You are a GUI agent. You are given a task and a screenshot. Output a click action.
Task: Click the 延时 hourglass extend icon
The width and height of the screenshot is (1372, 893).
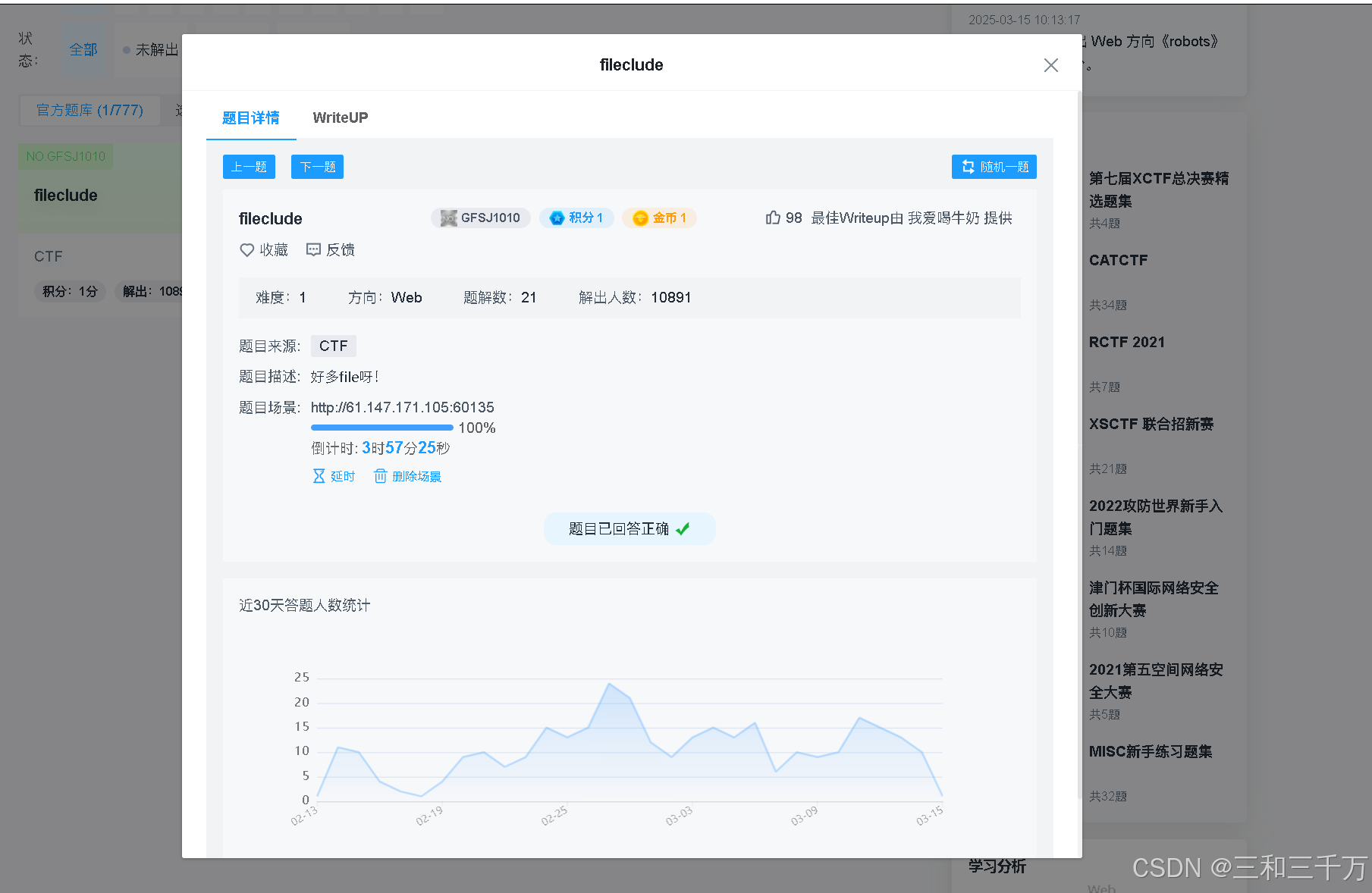click(x=319, y=476)
